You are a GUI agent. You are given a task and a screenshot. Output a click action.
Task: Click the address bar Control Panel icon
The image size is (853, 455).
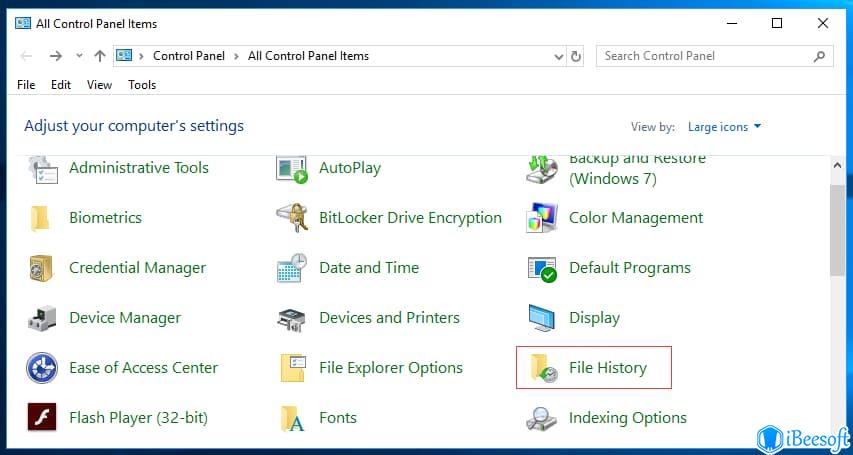124,56
